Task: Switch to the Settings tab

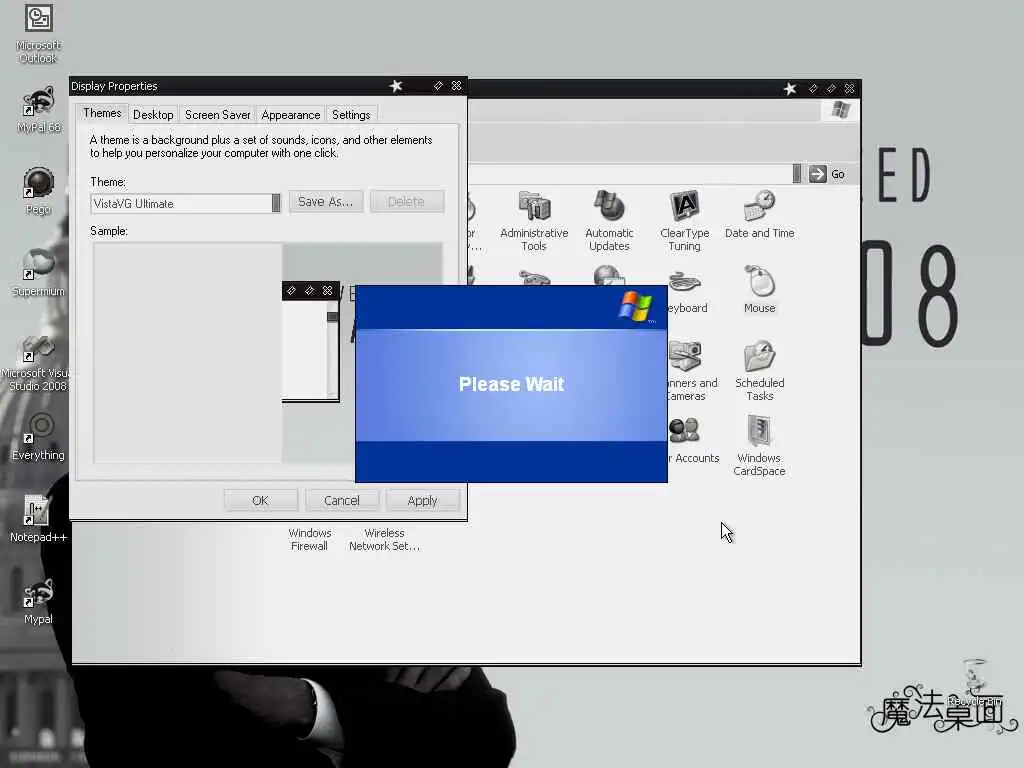Action: (x=351, y=115)
